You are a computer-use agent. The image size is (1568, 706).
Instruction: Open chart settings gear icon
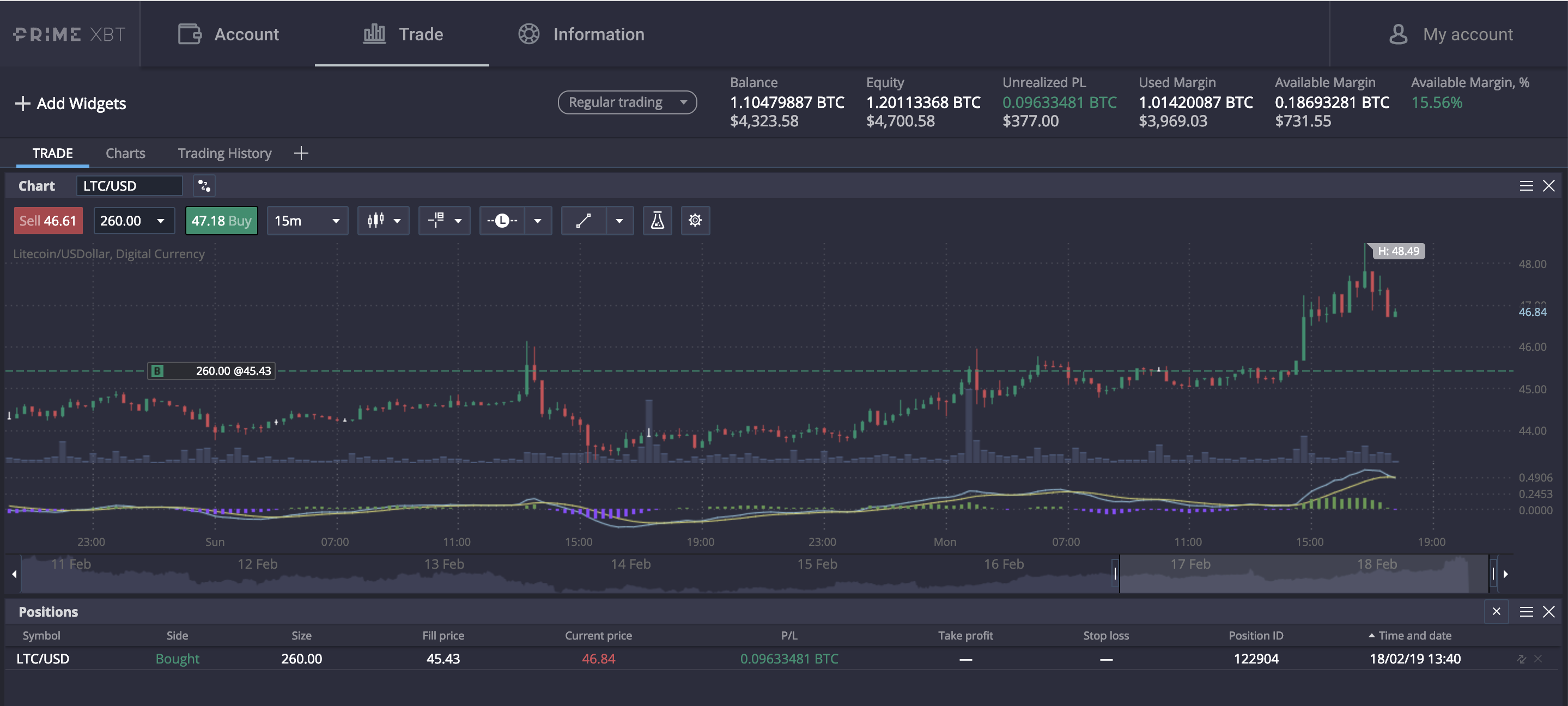pos(695,220)
